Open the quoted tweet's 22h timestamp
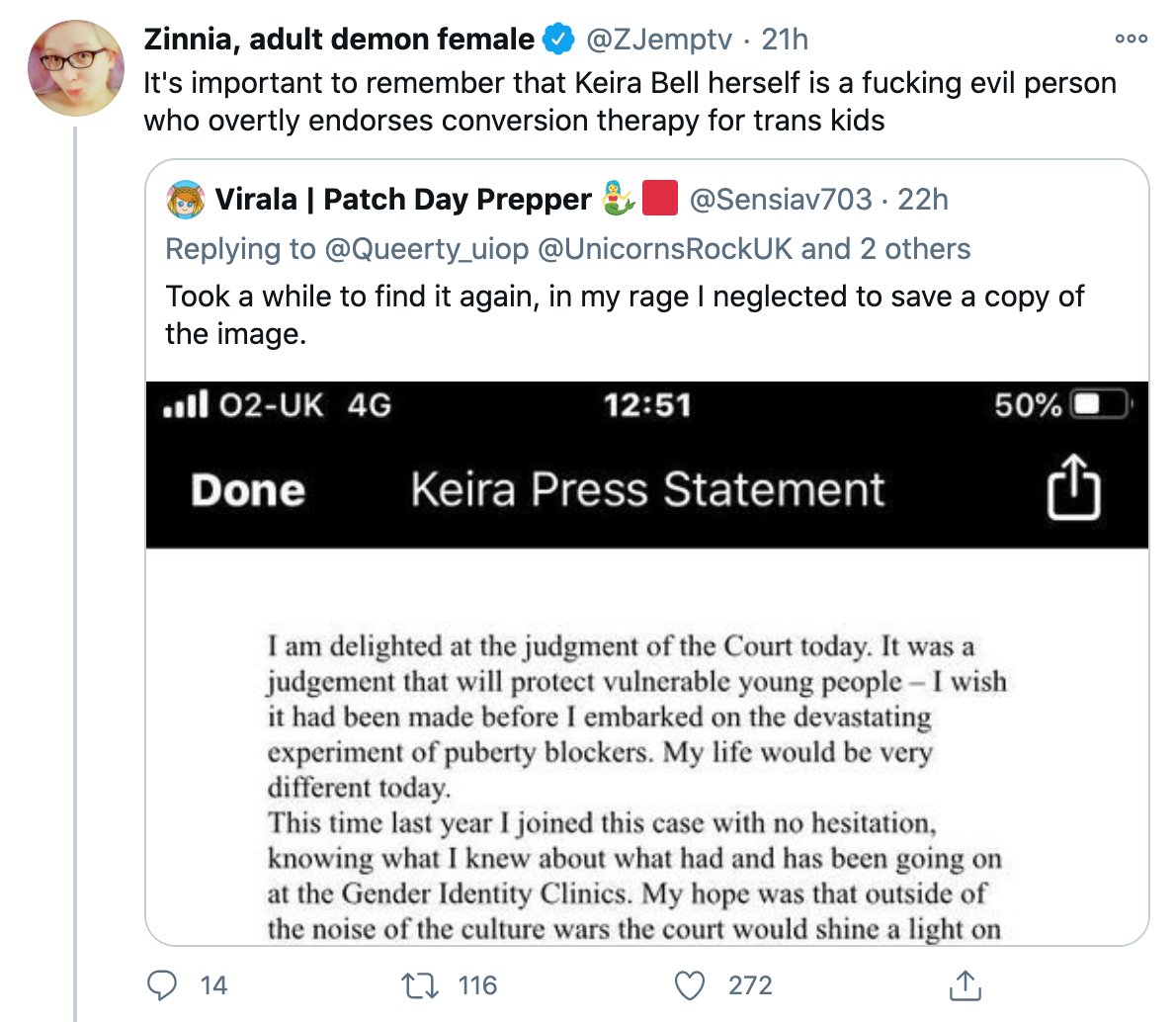 pos(922,200)
